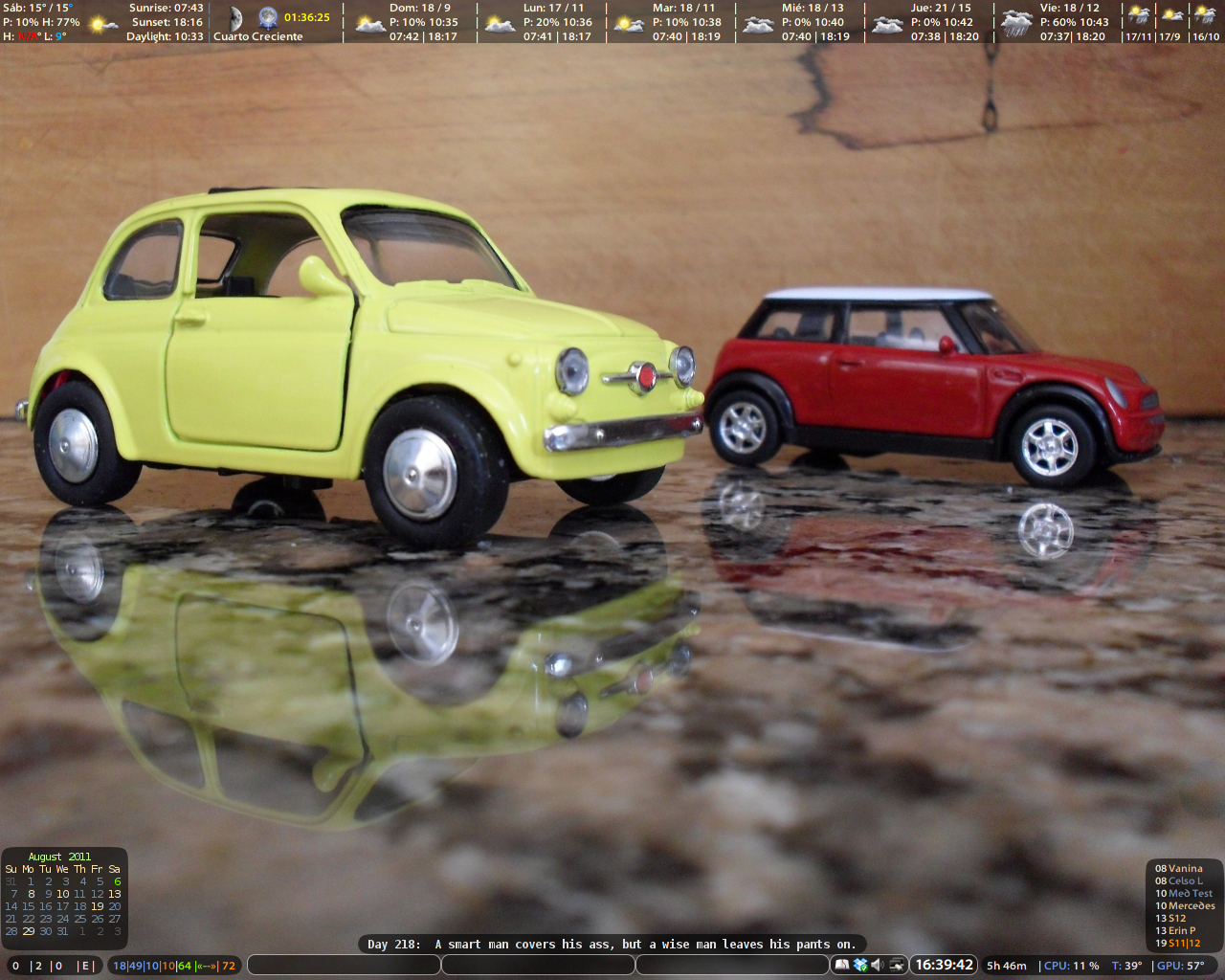Click the "Sunrise: 07:43" text
Image resolution: width=1225 pixels, height=980 pixels.
click(167, 8)
